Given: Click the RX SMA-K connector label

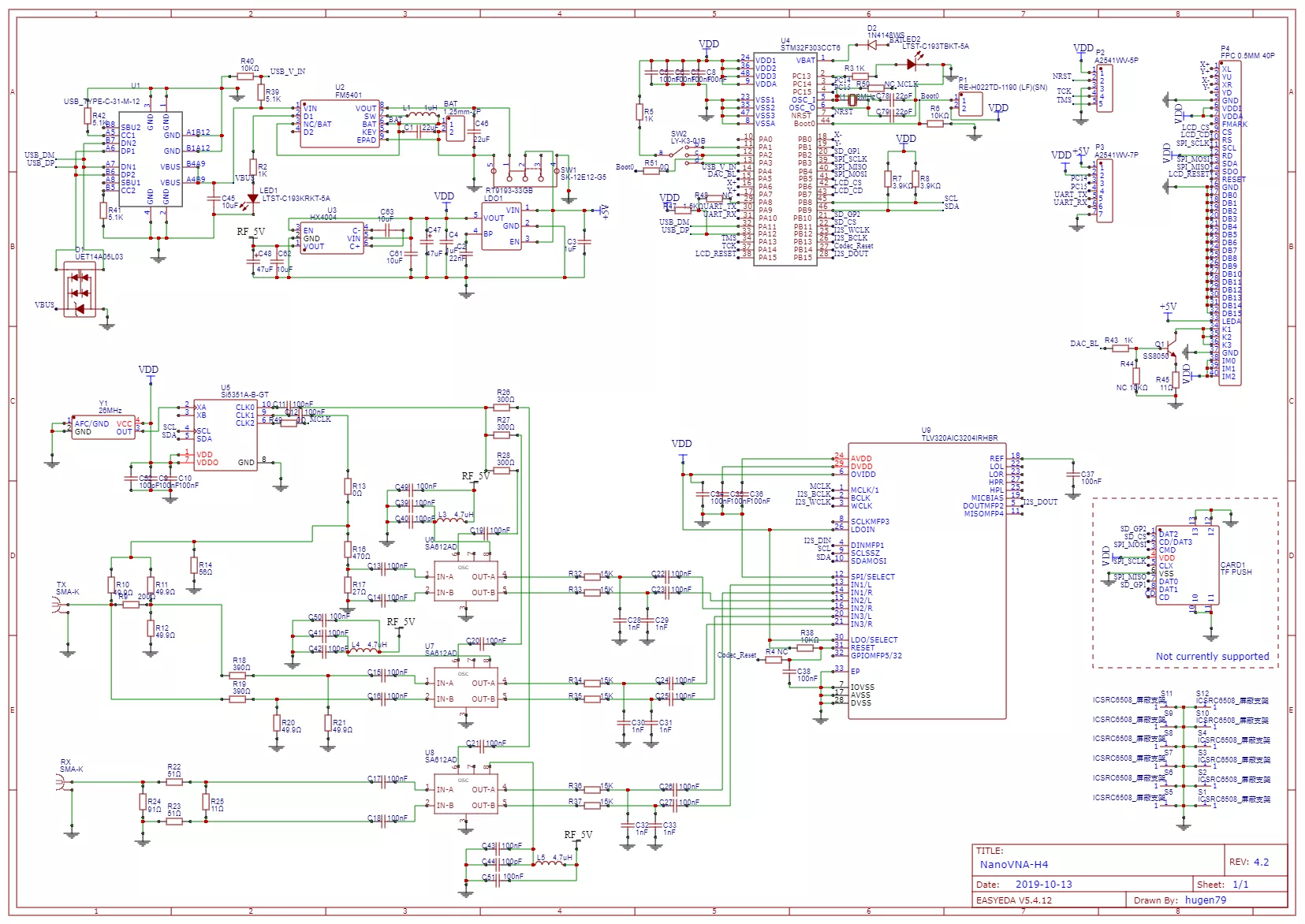Looking at the screenshot, I should pos(71,766).
